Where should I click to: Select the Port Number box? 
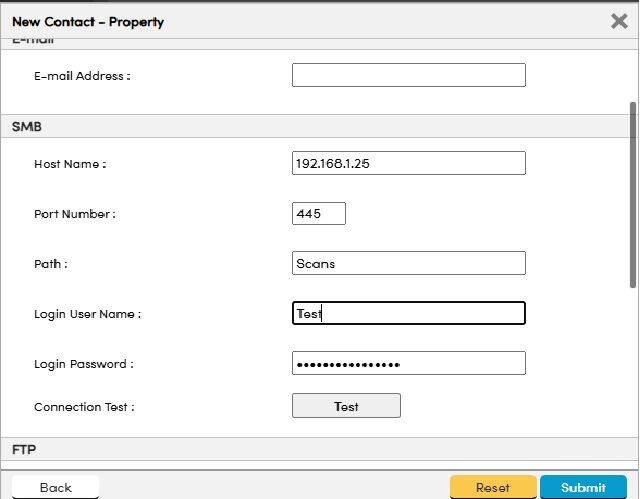pos(318,213)
